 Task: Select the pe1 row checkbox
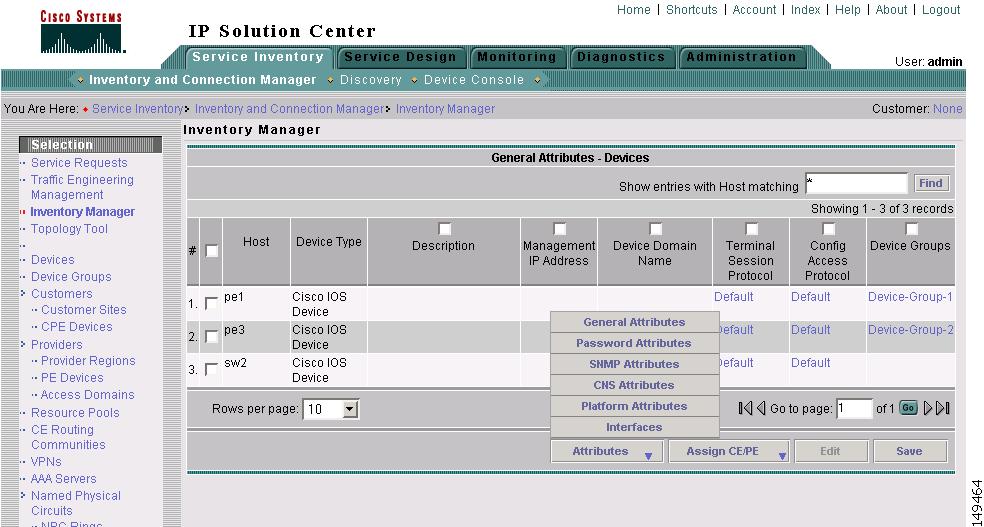click(x=211, y=303)
